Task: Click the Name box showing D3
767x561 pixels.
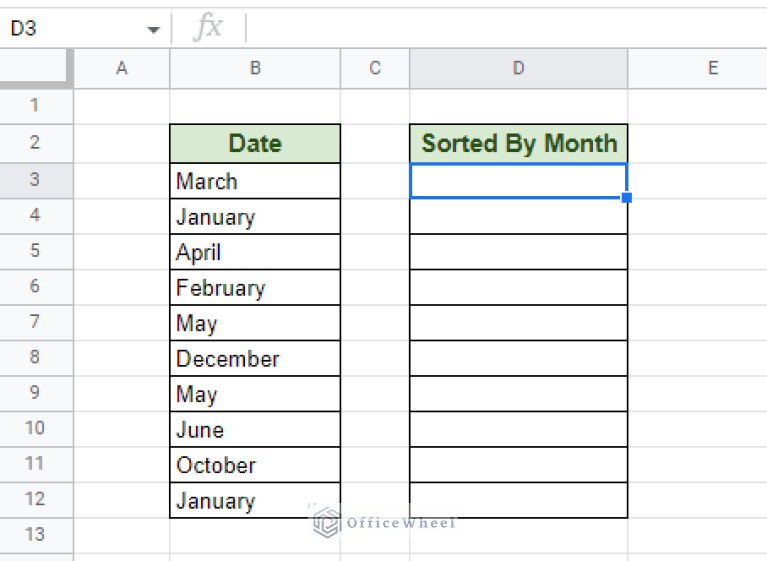Action: tap(70, 29)
